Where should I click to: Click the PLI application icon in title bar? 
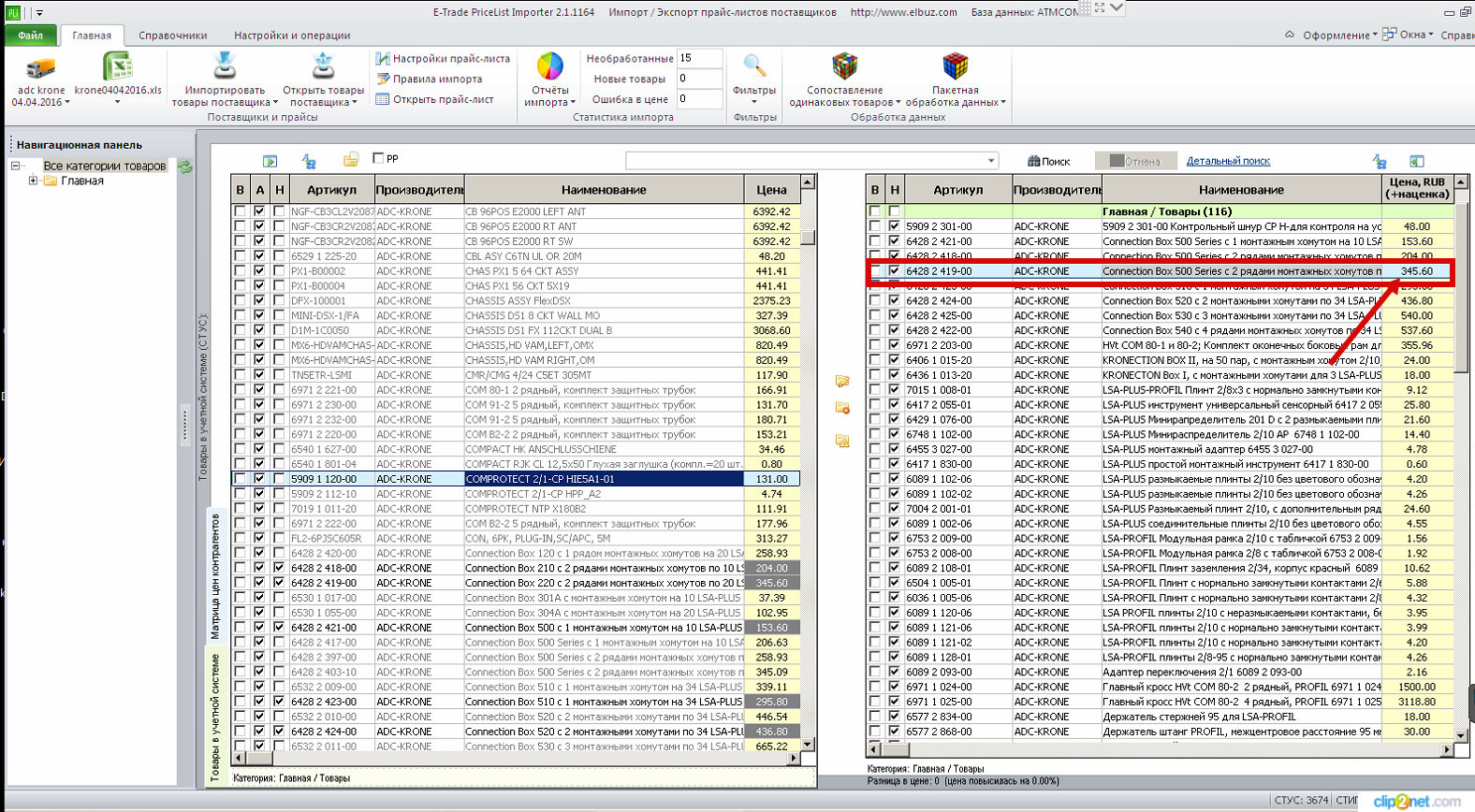(x=14, y=12)
